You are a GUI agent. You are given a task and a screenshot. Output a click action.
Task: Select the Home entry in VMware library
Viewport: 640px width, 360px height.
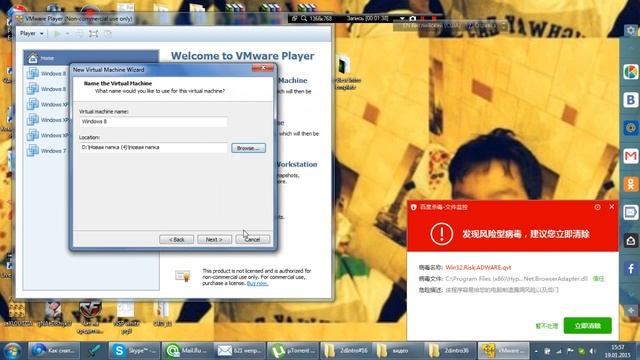(x=91, y=58)
